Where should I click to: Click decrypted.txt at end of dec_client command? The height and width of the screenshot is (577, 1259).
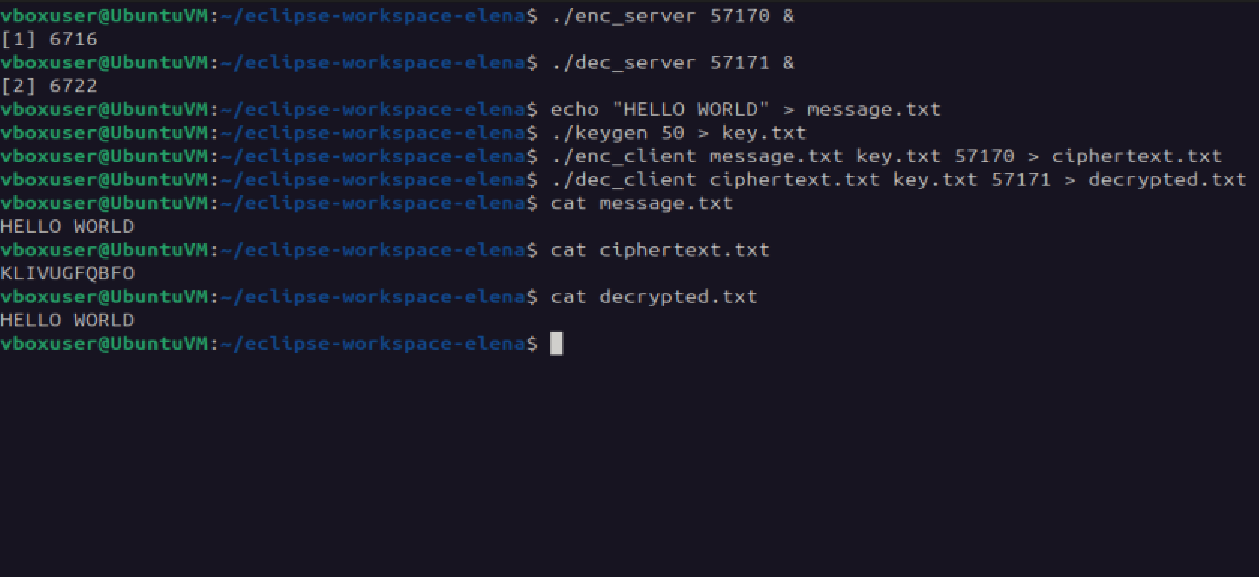click(1167, 180)
